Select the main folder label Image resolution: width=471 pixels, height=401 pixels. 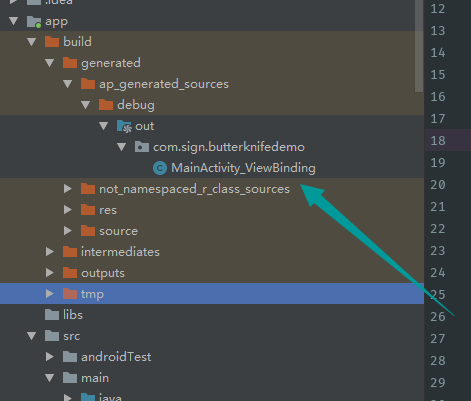[95, 378]
